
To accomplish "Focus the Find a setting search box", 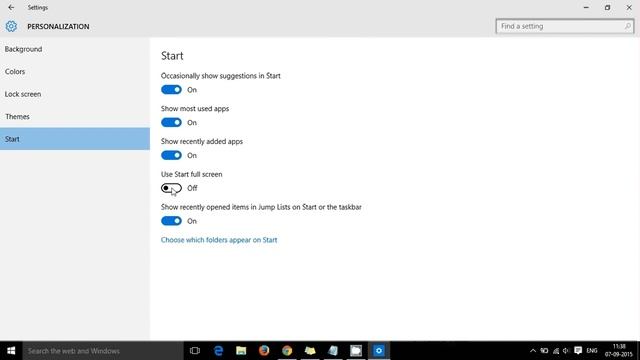I will [x=565, y=26].
